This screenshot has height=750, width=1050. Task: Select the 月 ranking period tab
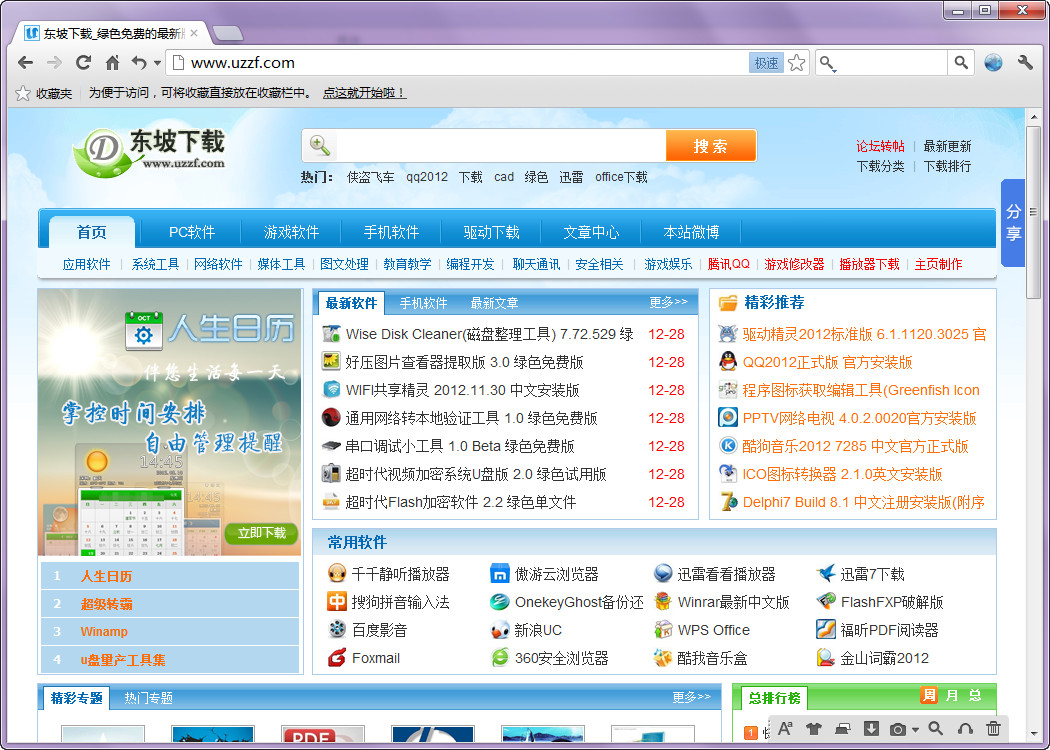(952, 696)
